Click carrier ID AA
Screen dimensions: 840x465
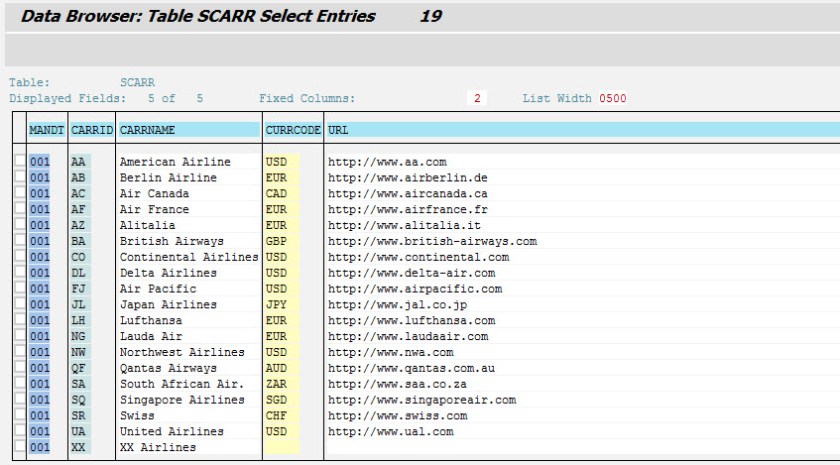tap(80, 162)
